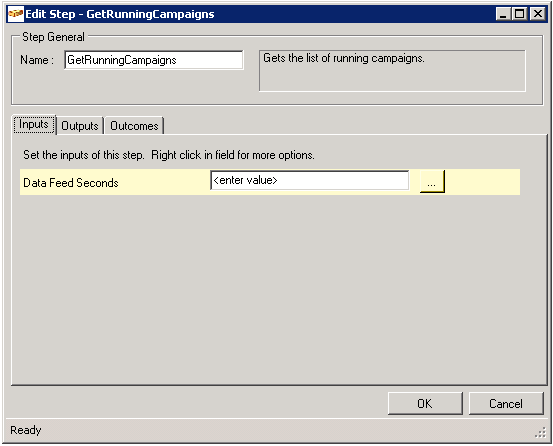This screenshot has height=446, width=553.
Task: Close the Edit Step dialog
Action: (538, 14)
